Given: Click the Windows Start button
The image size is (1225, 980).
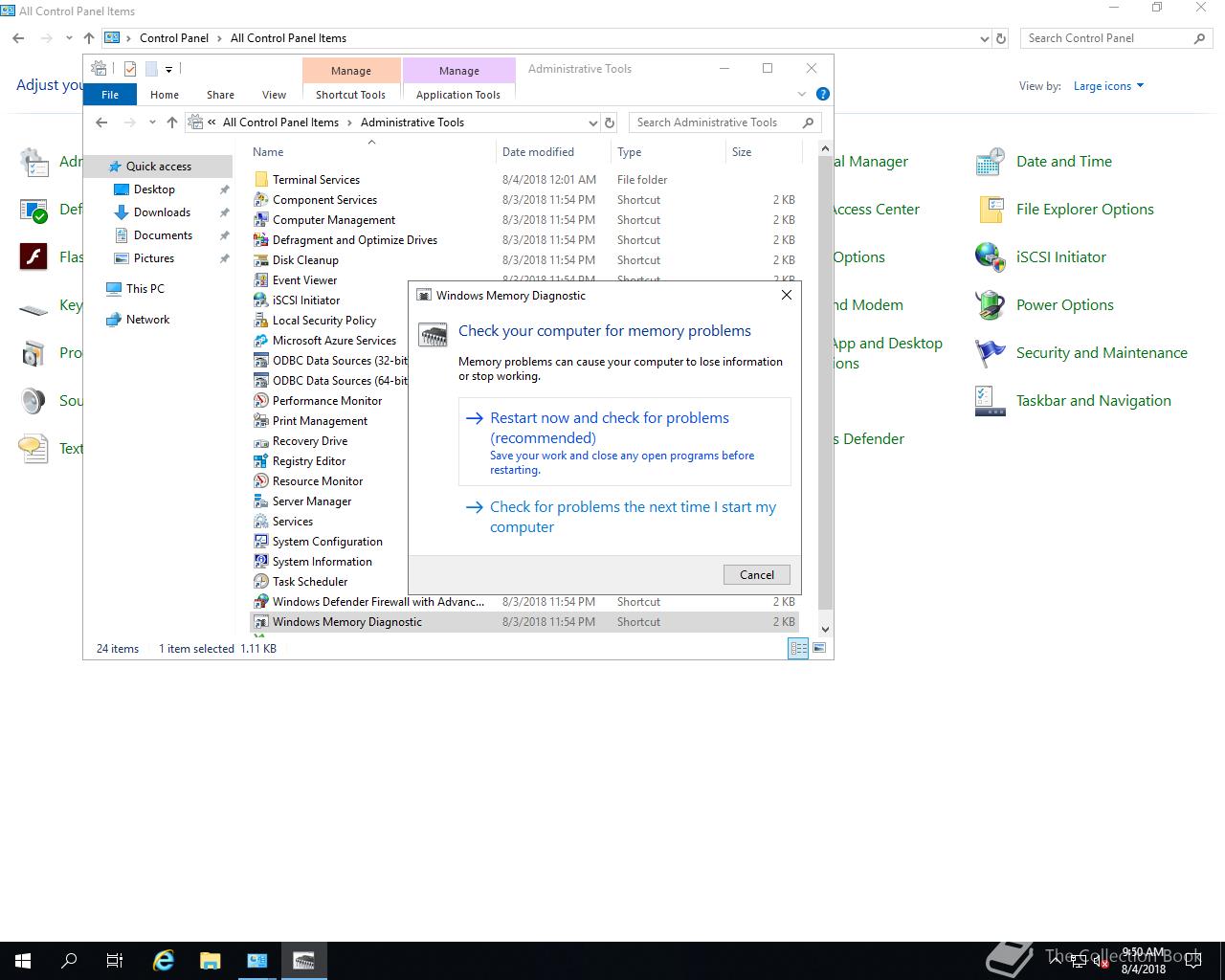Looking at the screenshot, I should 23,961.
